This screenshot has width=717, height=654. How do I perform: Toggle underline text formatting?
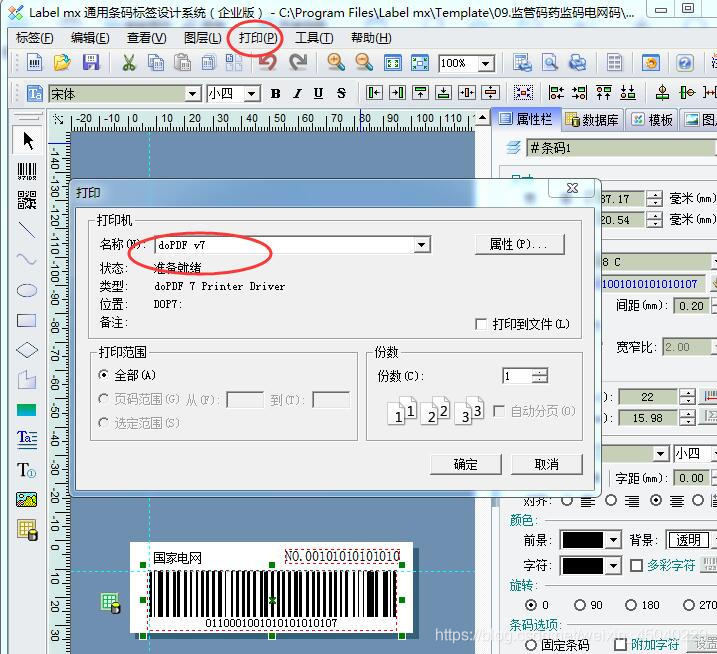(319, 94)
